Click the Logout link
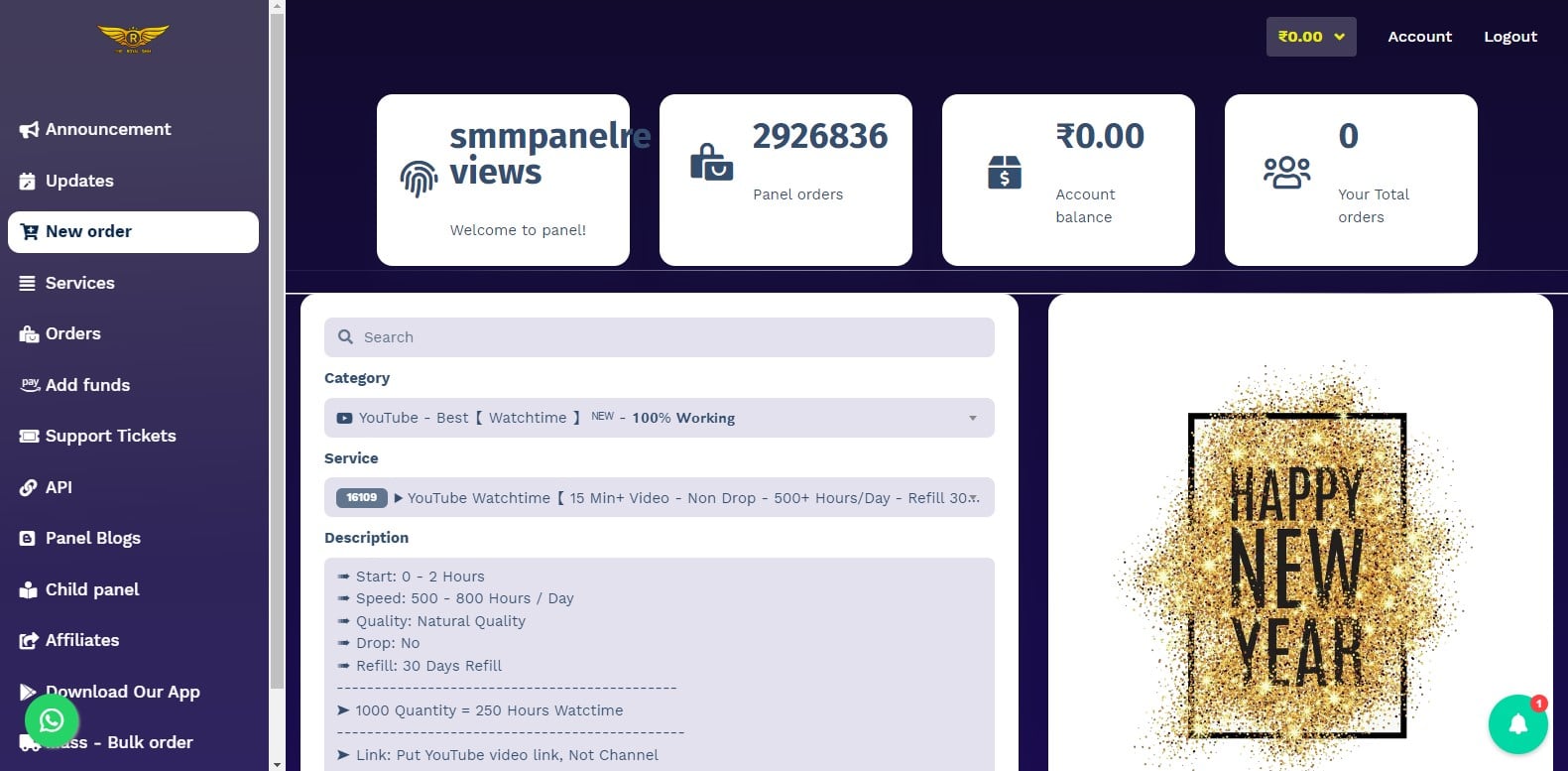Screen dimensions: 1568x771 pyautogui.click(x=1509, y=37)
